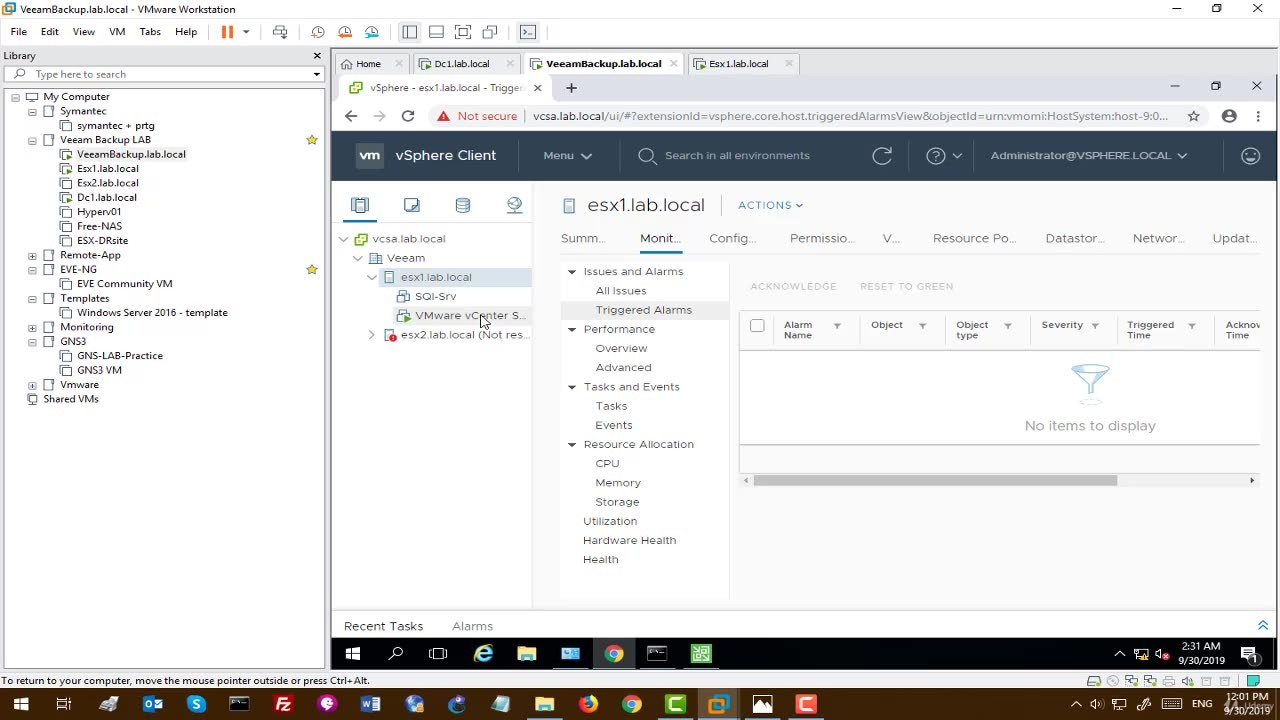Bookmark this page with star icon
Screen dimensions: 1280x720
pyautogui.click(x=1194, y=116)
